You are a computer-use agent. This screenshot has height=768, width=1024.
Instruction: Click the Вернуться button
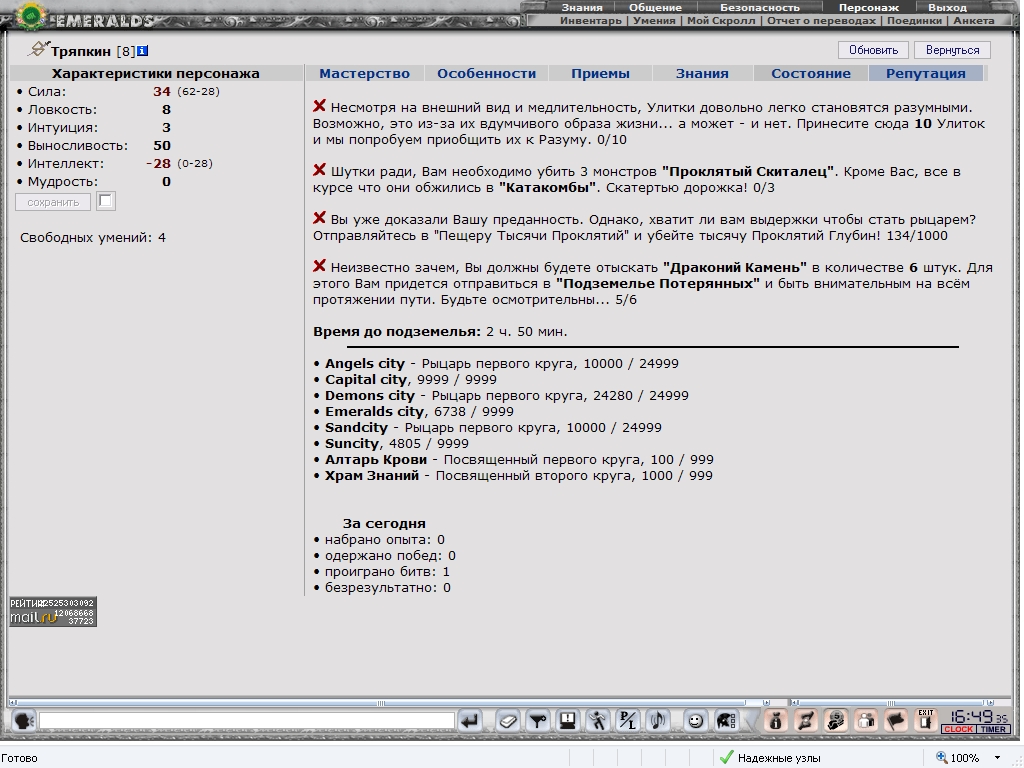pos(952,50)
